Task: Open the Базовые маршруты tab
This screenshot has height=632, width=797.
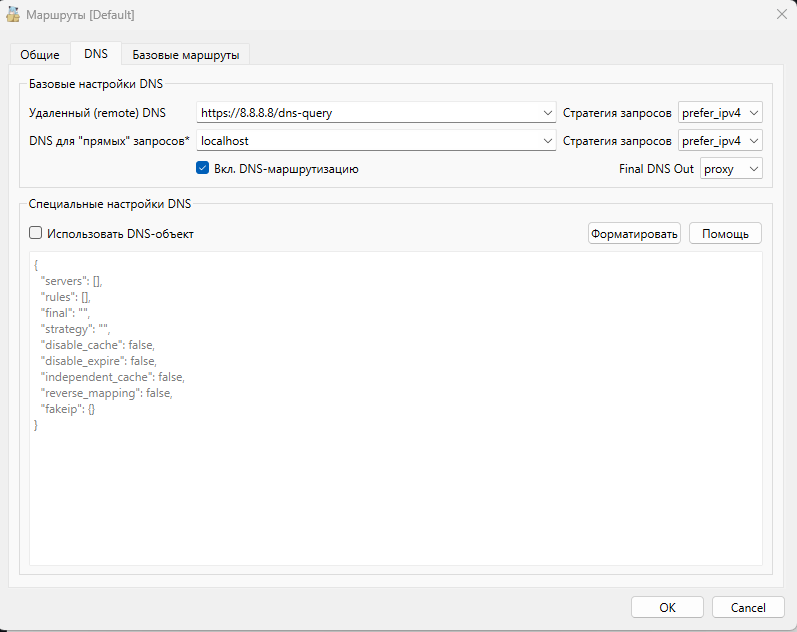Action: point(186,54)
